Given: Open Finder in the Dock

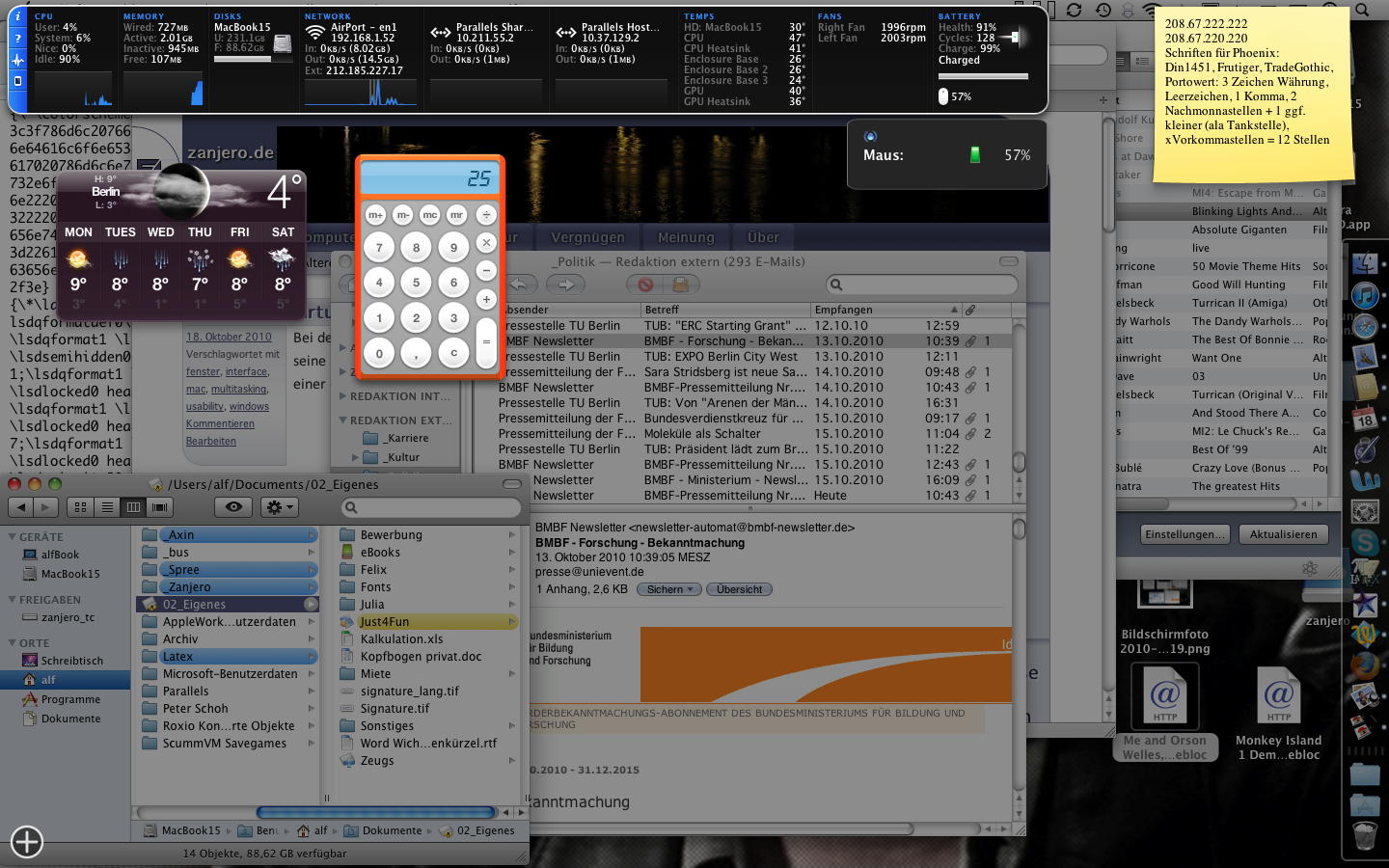Looking at the screenshot, I should tap(1365, 262).
